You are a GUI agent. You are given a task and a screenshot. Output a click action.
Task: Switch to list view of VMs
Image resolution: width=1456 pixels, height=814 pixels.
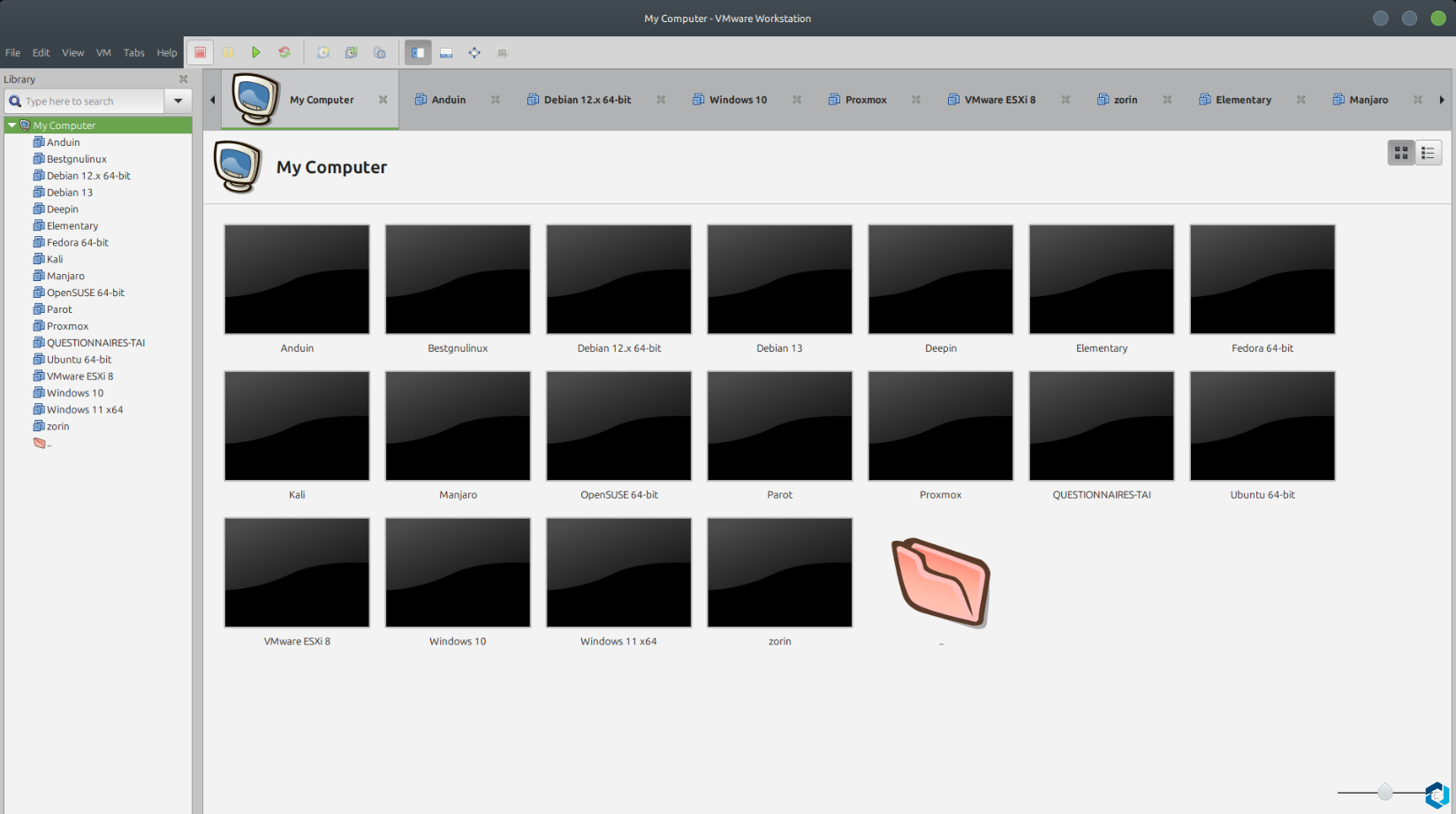1428,152
